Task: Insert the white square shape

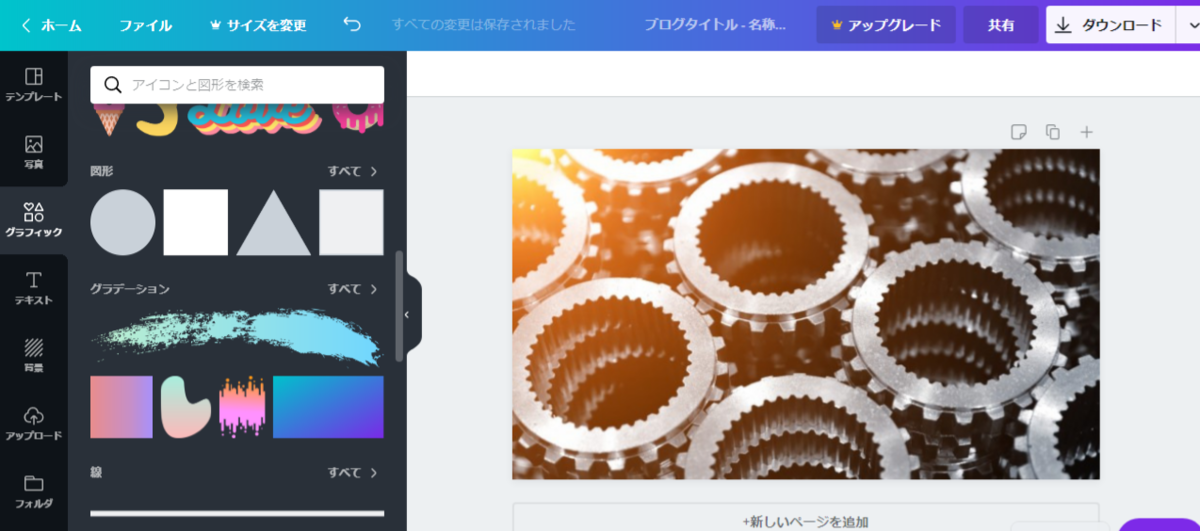Action: coord(196,222)
